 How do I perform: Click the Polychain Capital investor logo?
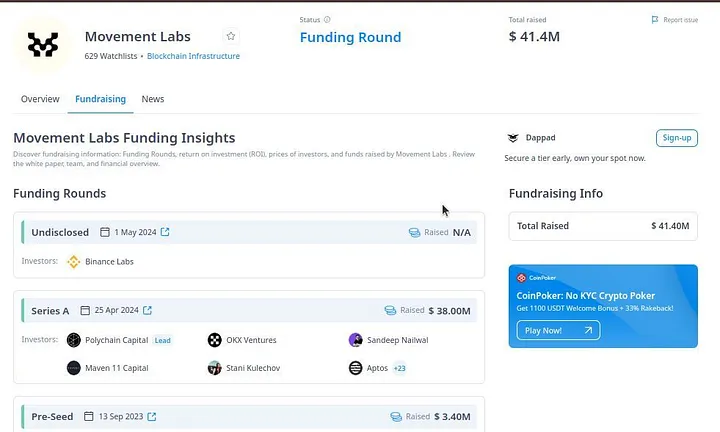(73, 340)
